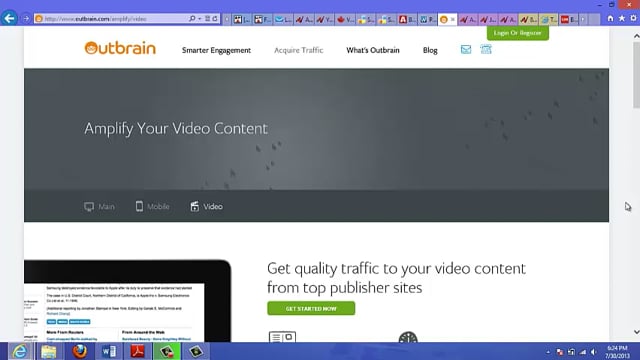Switch to the envelope mail icon tab

point(283,19)
